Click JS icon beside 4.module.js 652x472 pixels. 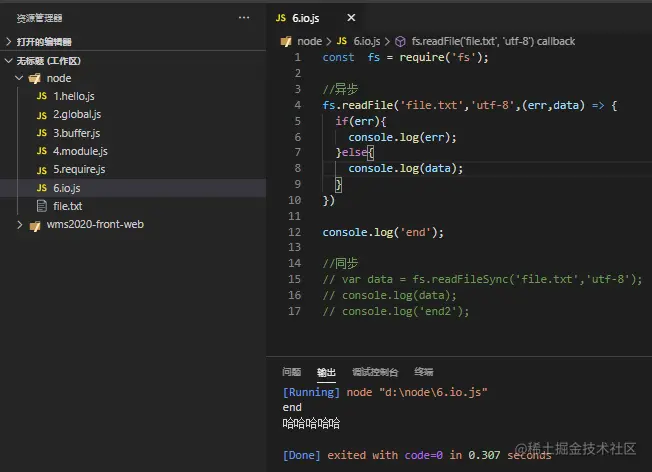point(42,151)
